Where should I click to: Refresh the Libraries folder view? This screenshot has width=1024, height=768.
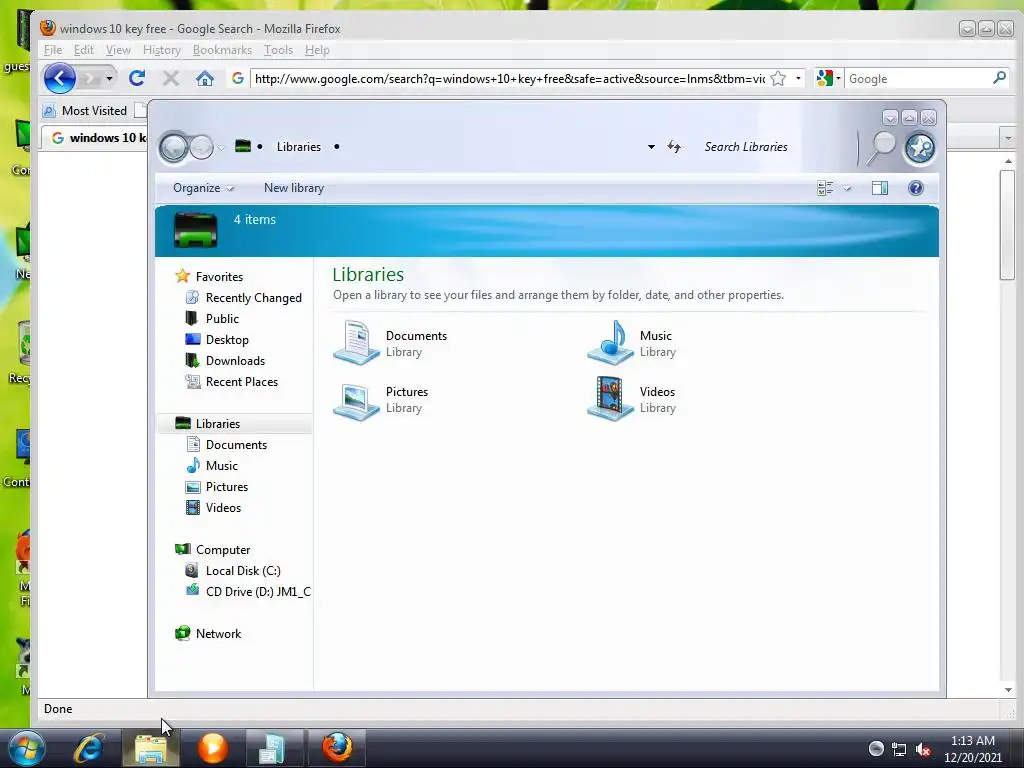click(674, 147)
